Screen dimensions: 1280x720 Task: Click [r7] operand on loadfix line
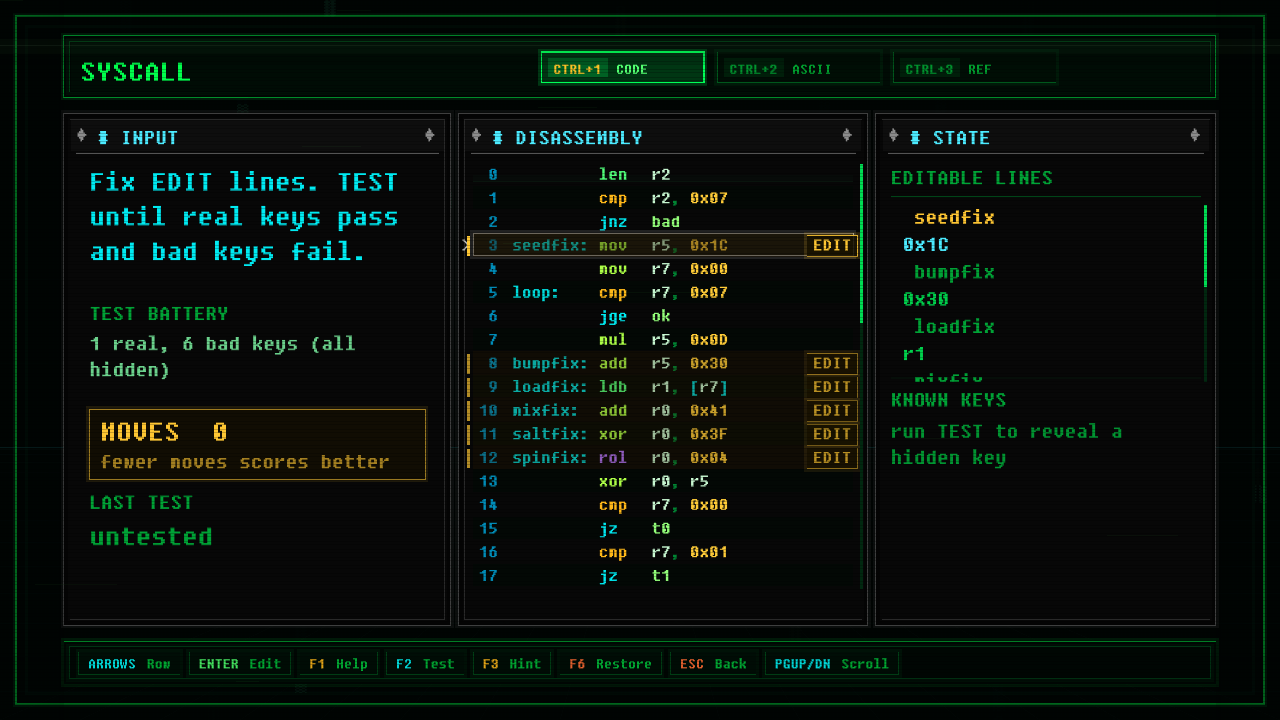pyautogui.click(x=709, y=387)
